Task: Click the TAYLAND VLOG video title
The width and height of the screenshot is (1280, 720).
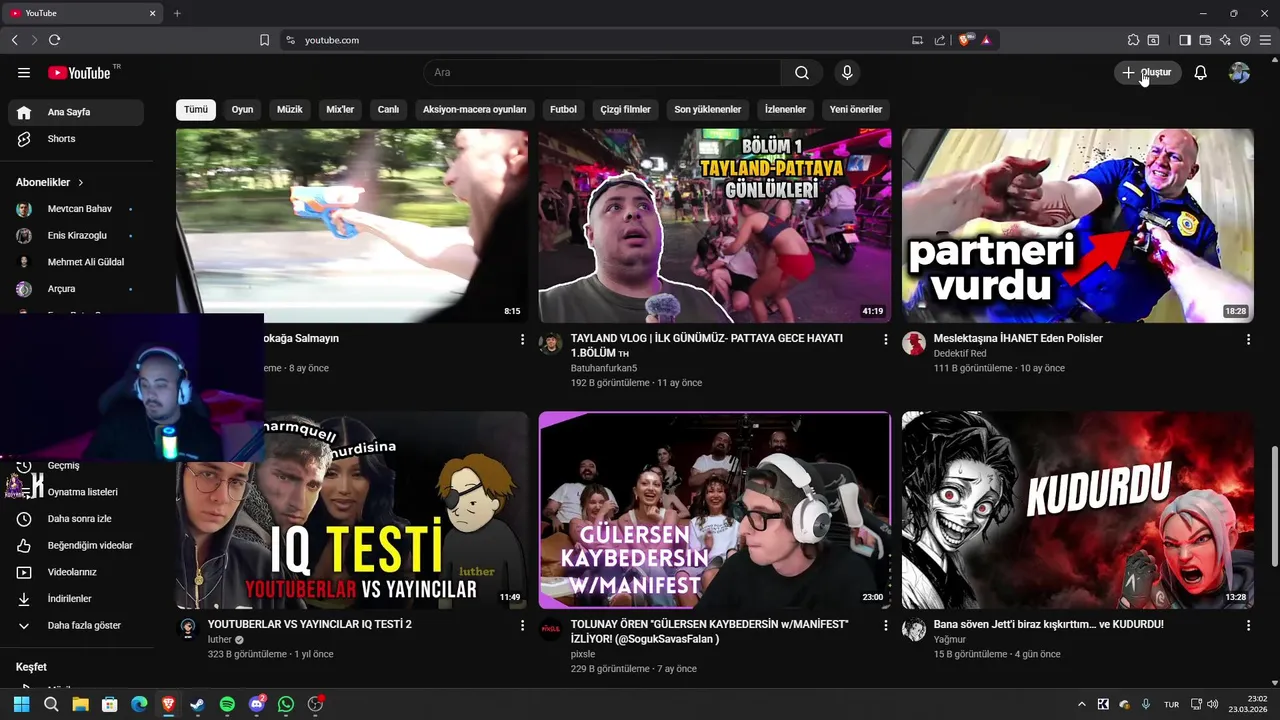Action: [x=707, y=346]
